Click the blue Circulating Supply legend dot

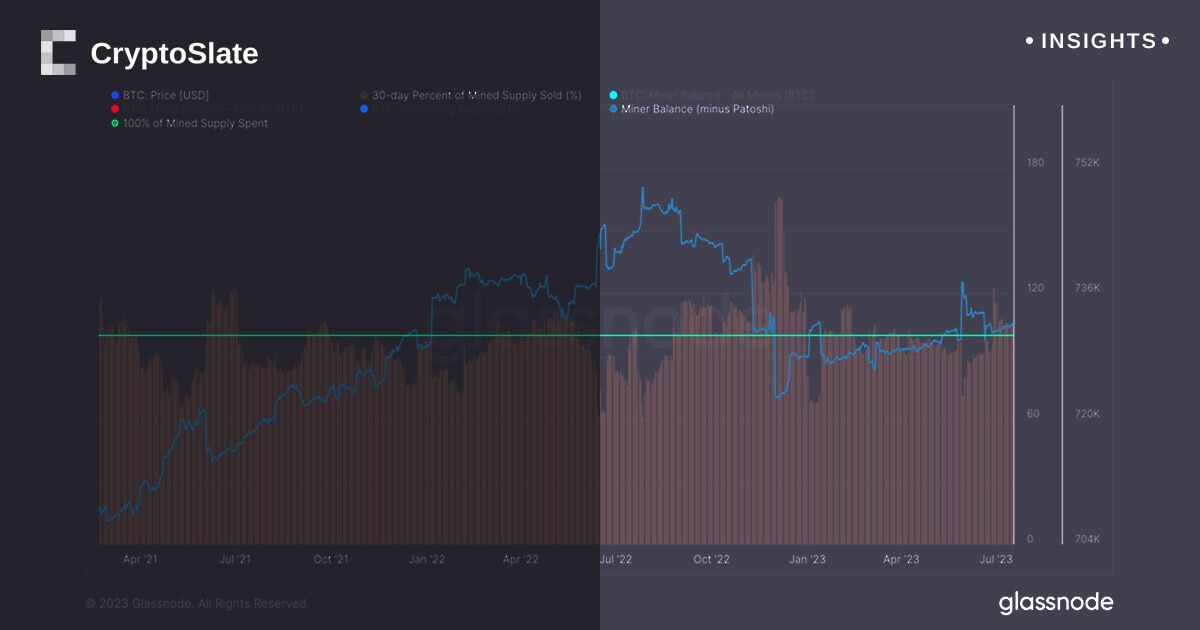pyautogui.click(x=365, y=109)
